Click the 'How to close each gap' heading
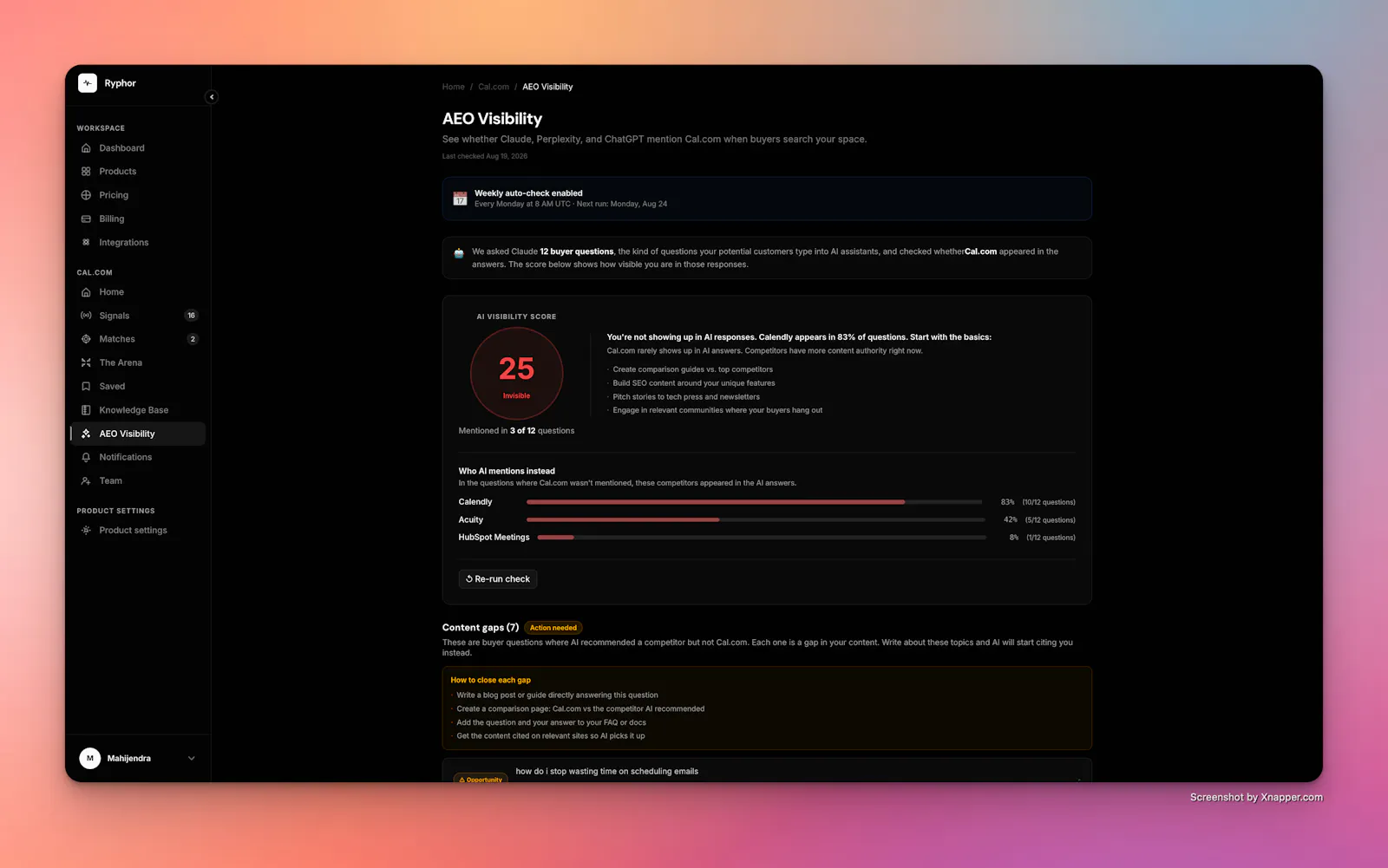 pos(491,680)
